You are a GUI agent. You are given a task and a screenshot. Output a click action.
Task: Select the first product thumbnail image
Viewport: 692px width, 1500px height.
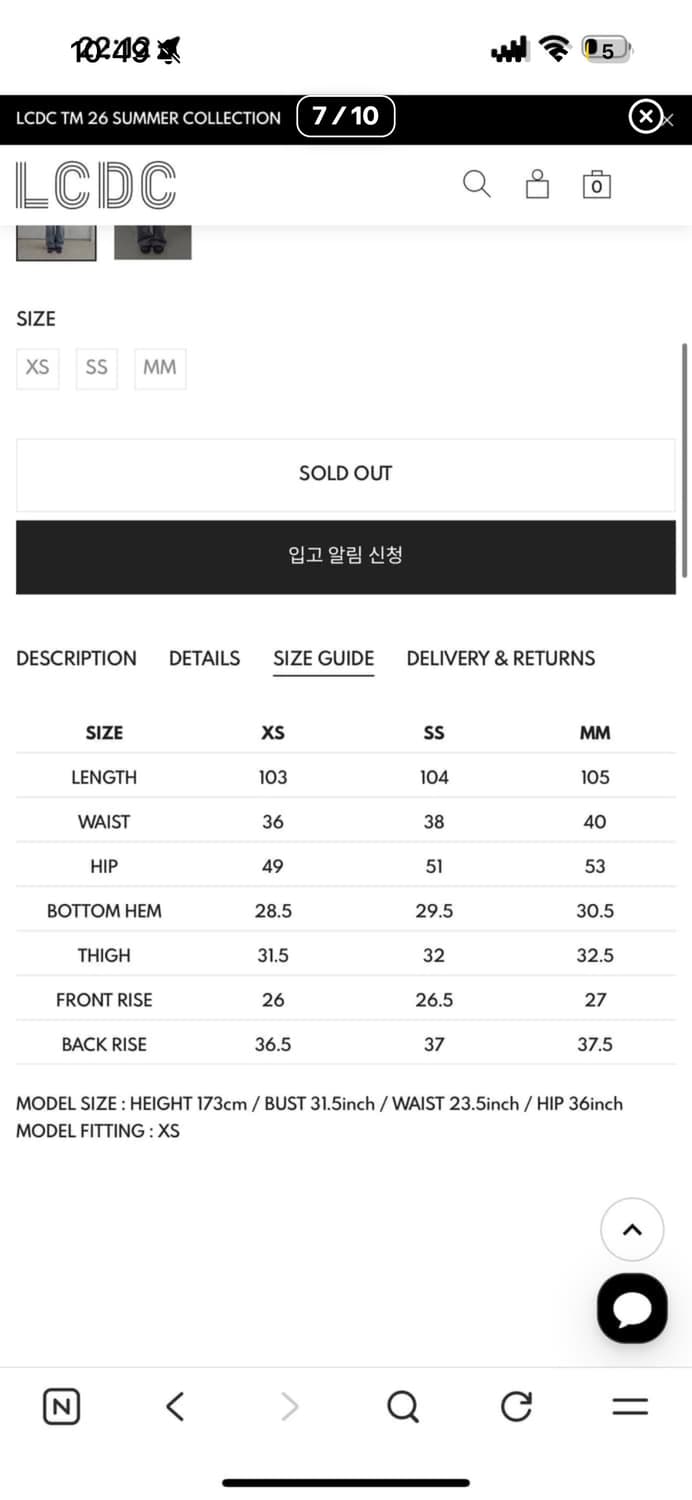pos(56,243)
